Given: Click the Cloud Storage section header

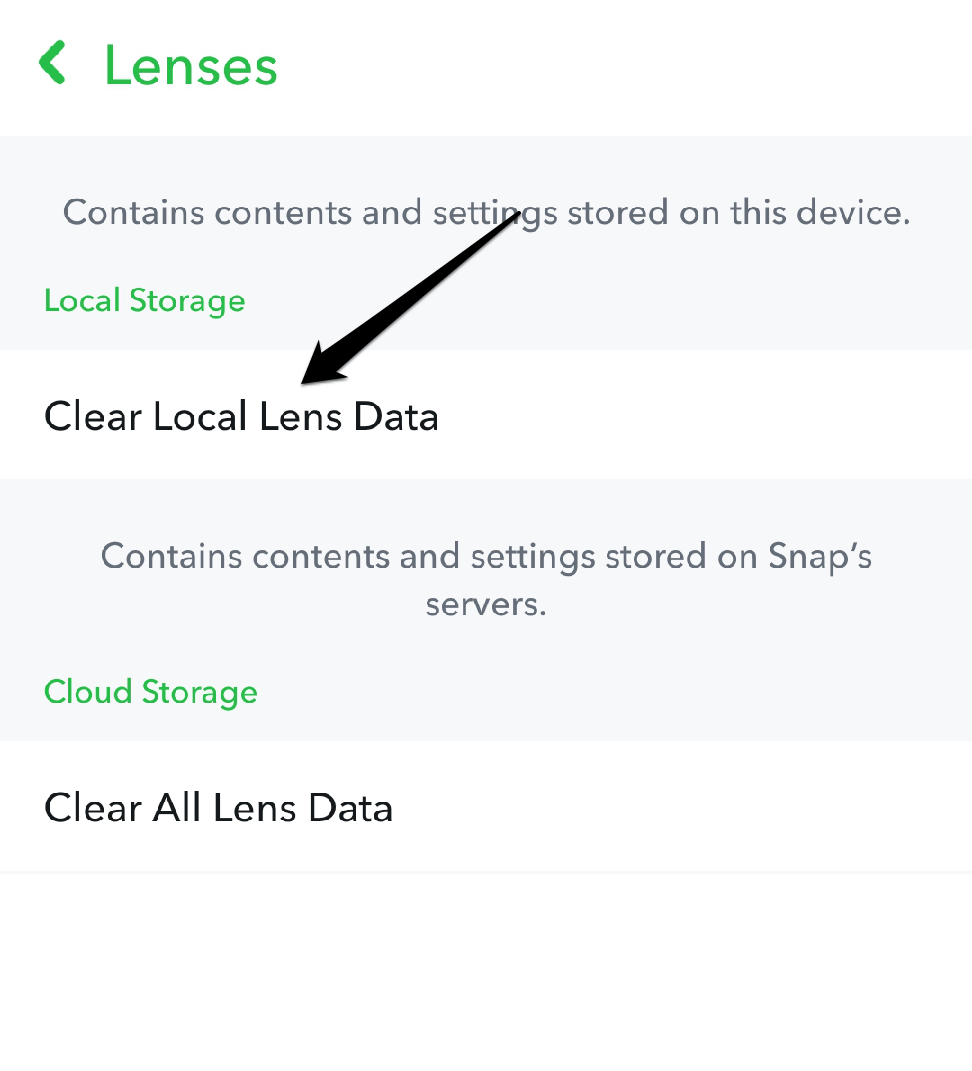Looking at the screenshot, I should (151, 692).
